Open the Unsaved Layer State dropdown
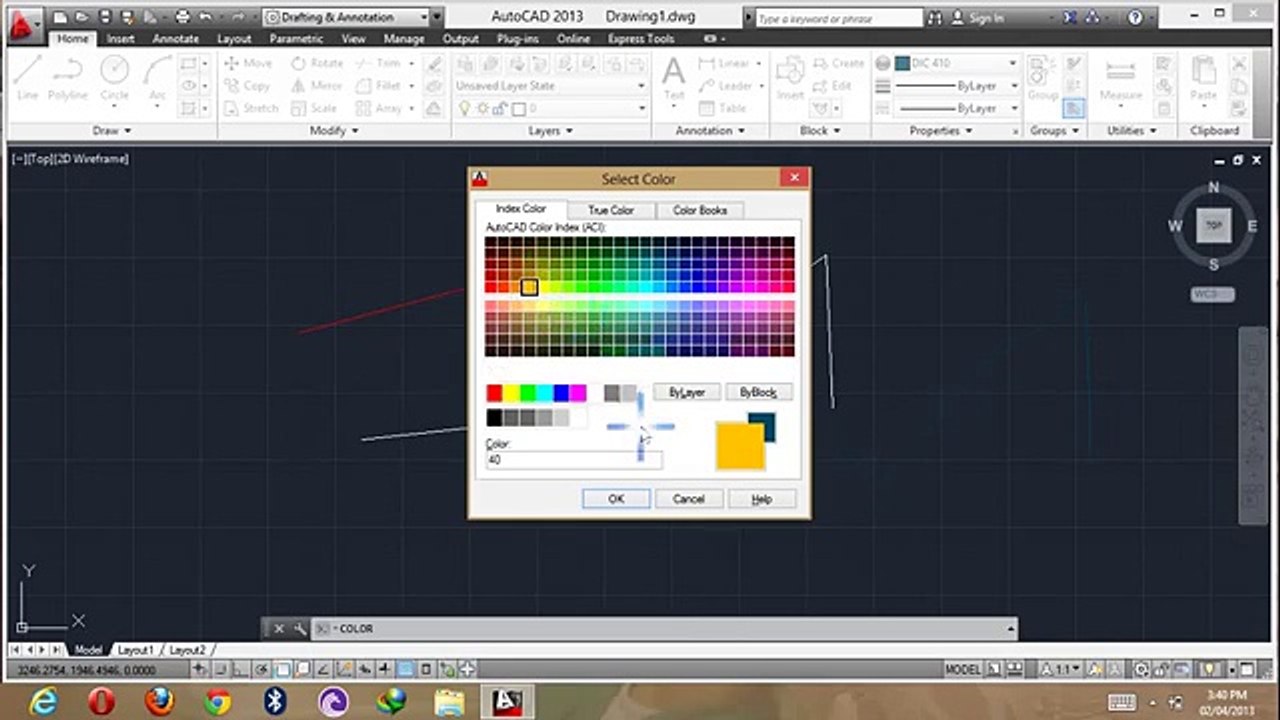1280x720 pixels. (550, 86)
